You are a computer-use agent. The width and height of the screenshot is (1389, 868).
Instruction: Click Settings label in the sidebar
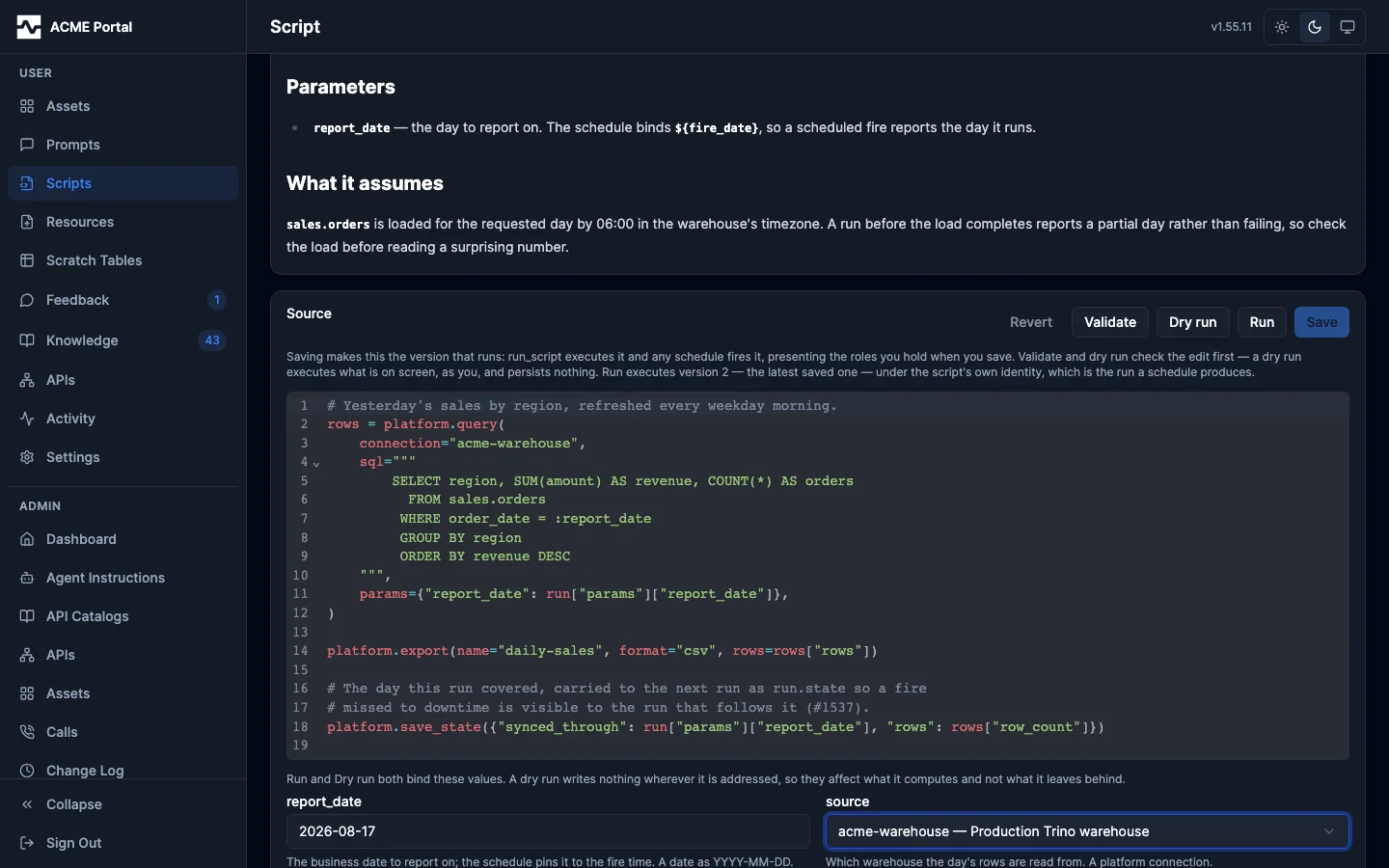[x=73, y=457]
